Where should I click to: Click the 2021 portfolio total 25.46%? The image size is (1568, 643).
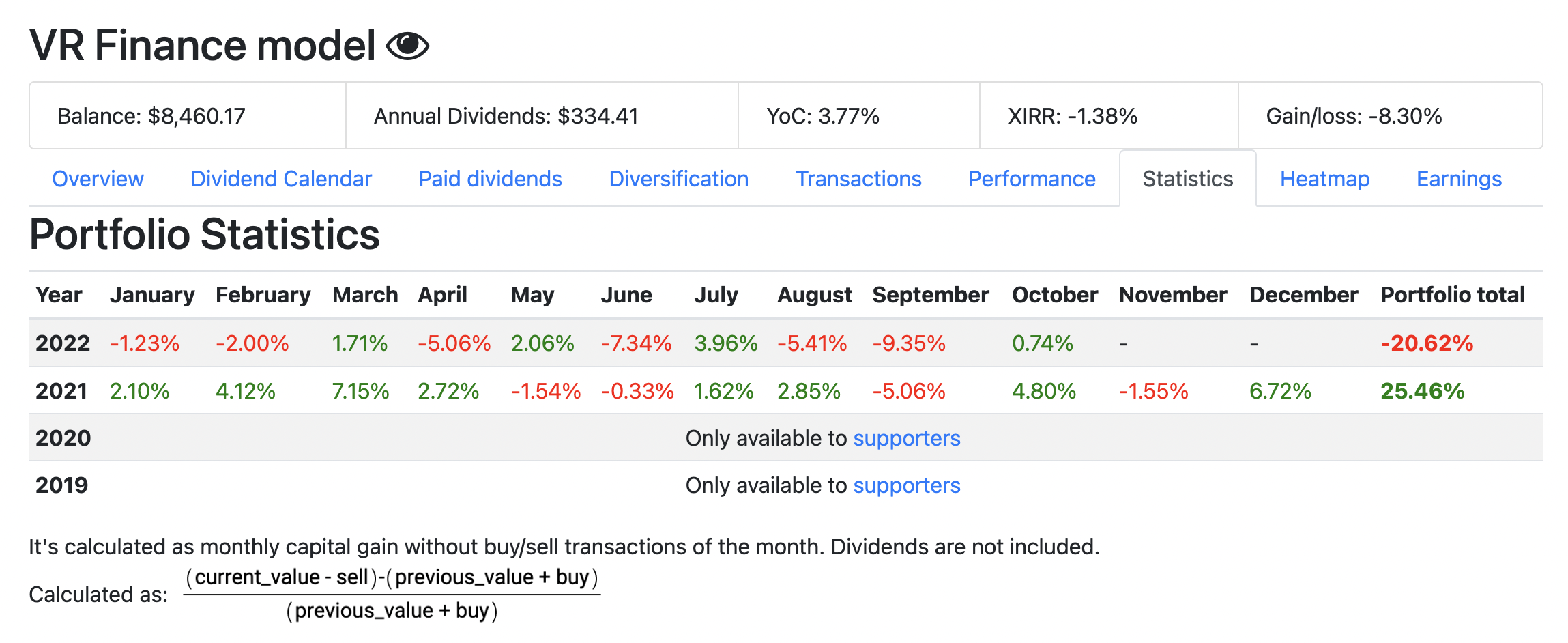tap(1423, 391)
